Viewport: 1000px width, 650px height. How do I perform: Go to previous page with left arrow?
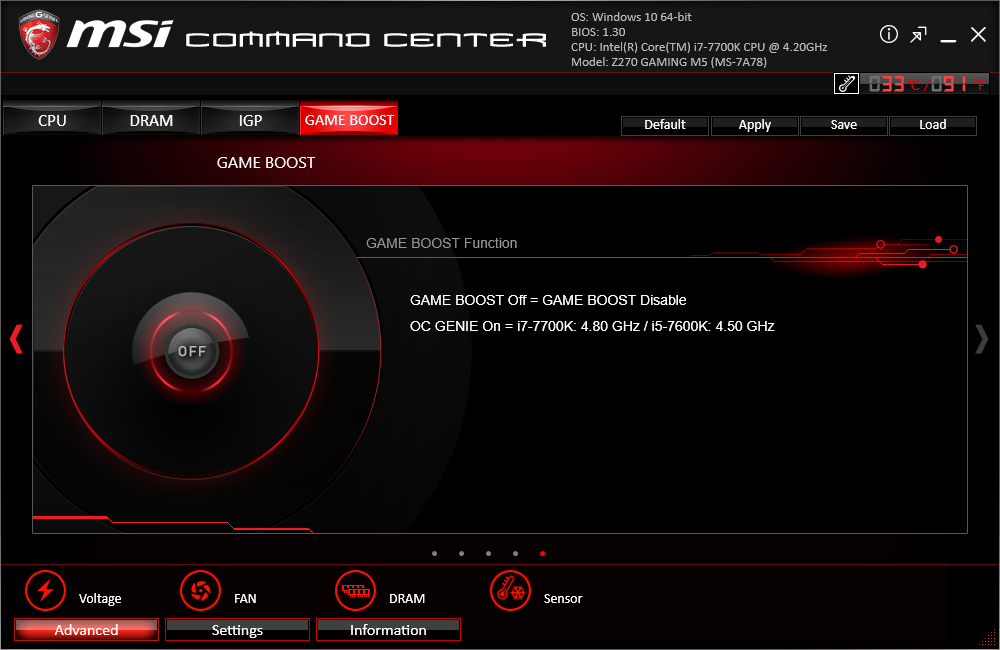17,339
